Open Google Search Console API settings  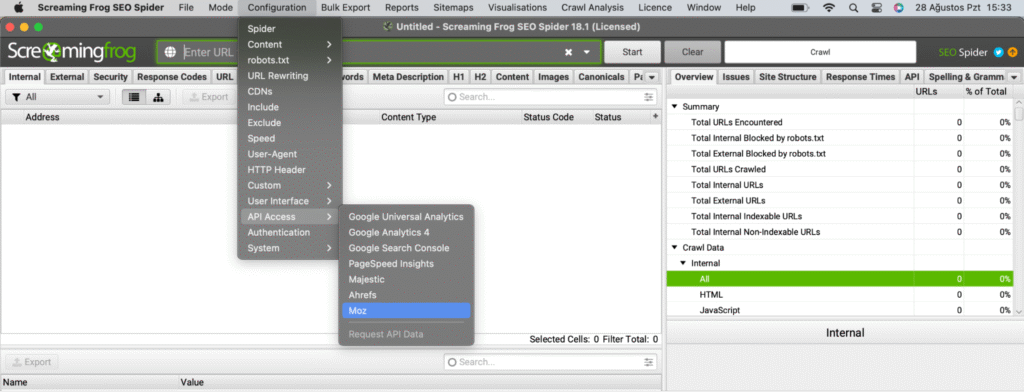(x=406, y=248)
